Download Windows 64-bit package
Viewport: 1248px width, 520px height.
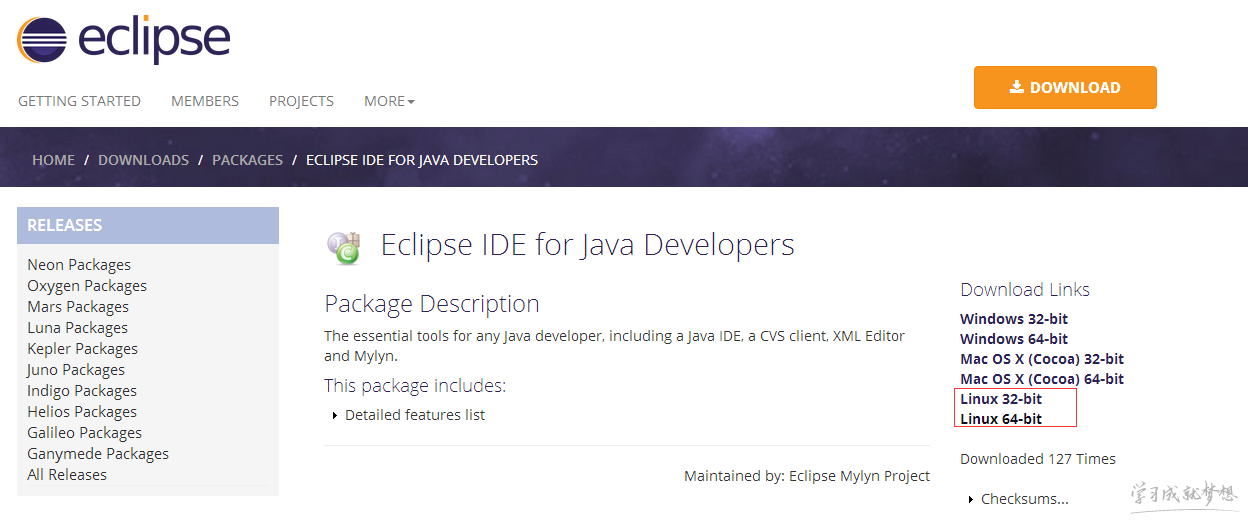point(1014,339)
